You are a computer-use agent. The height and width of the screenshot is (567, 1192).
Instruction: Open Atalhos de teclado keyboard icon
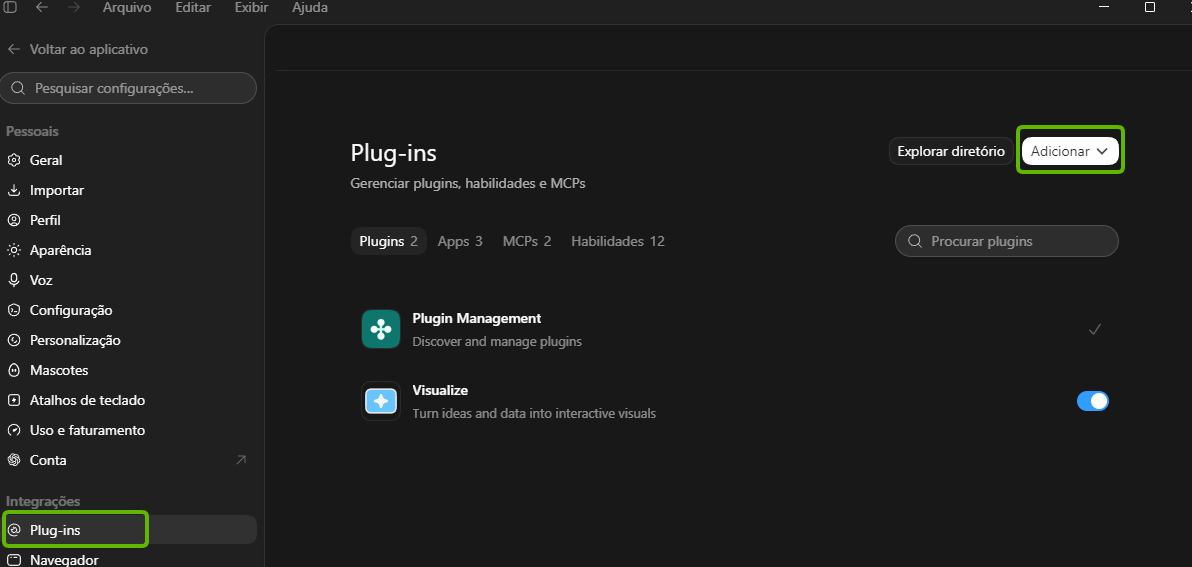14,400
